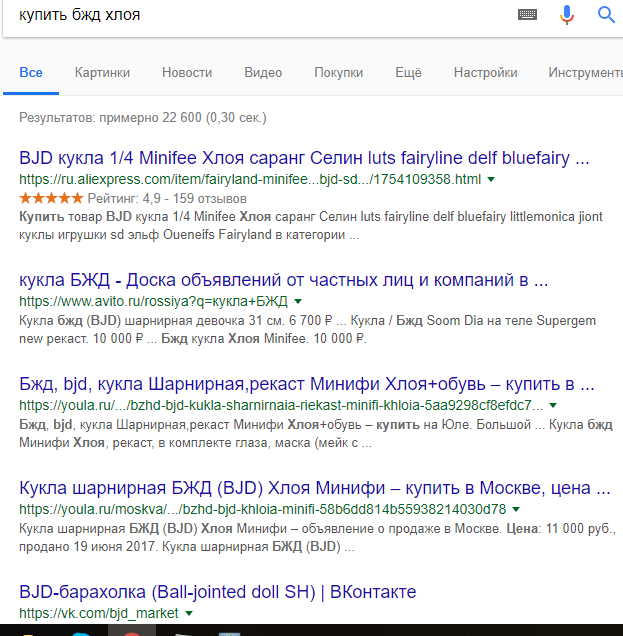Go to the Покупки tab
Screen dimensions: 623x636
[338, 73]
